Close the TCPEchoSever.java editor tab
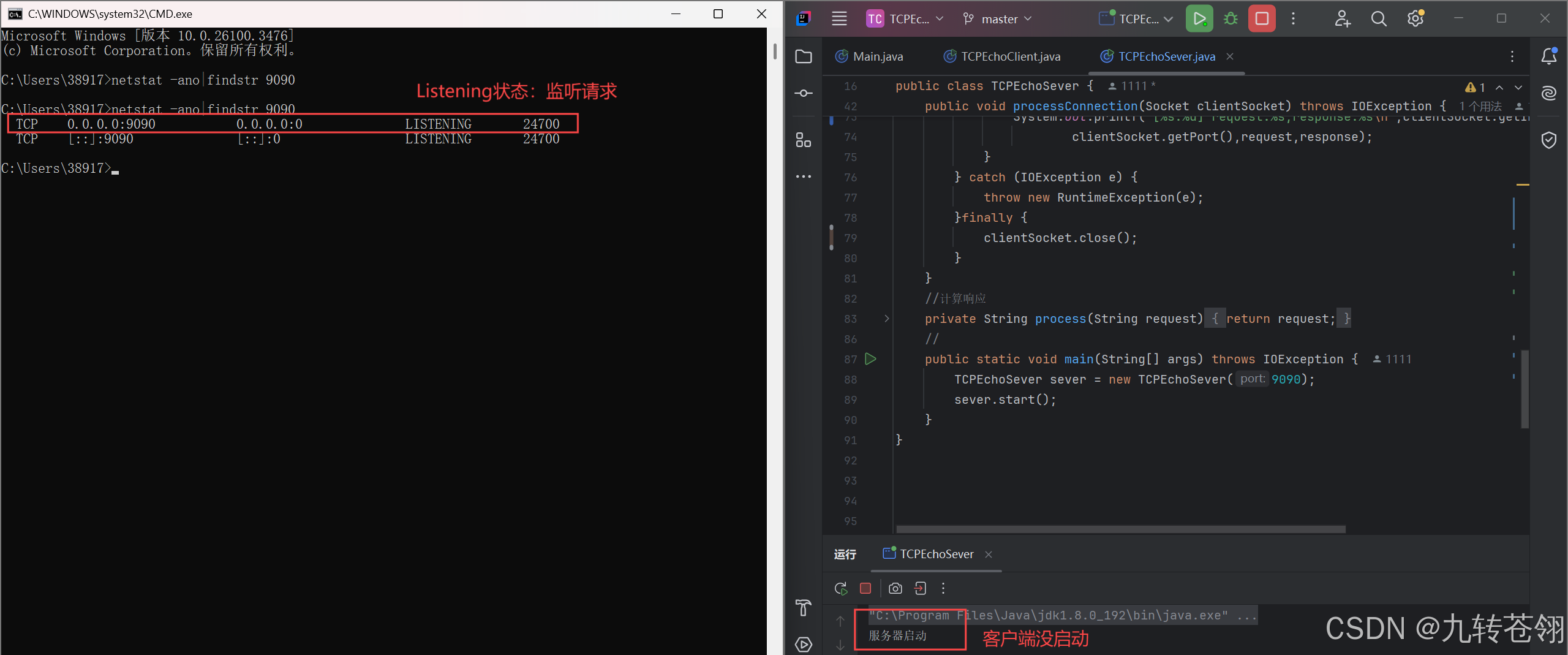The width and height of the screenshot is (1568, 655). coord(1230,56)
